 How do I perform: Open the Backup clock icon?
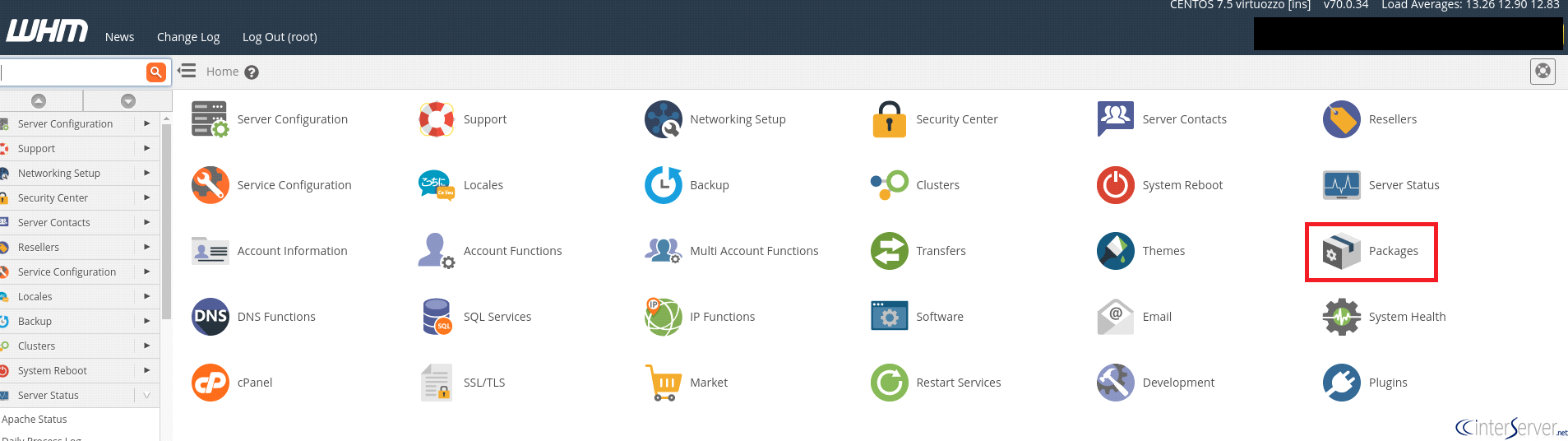(x=664, y=185)
